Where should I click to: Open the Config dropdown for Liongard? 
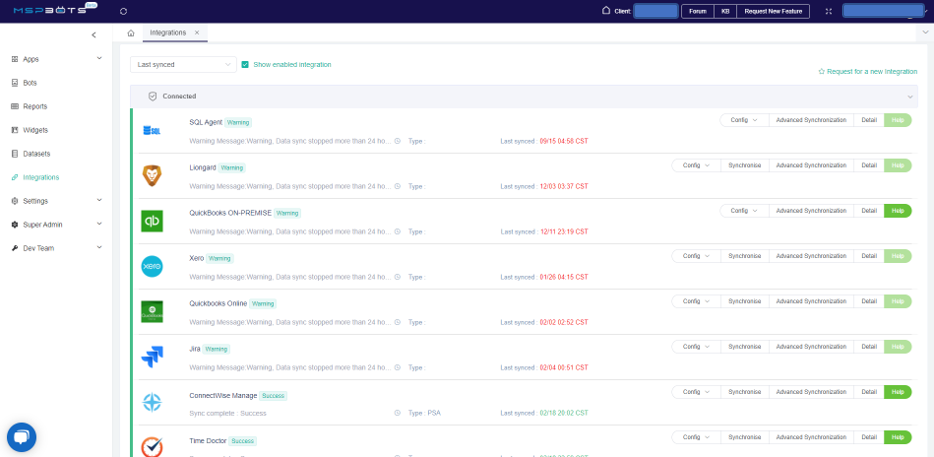point(696,165)
